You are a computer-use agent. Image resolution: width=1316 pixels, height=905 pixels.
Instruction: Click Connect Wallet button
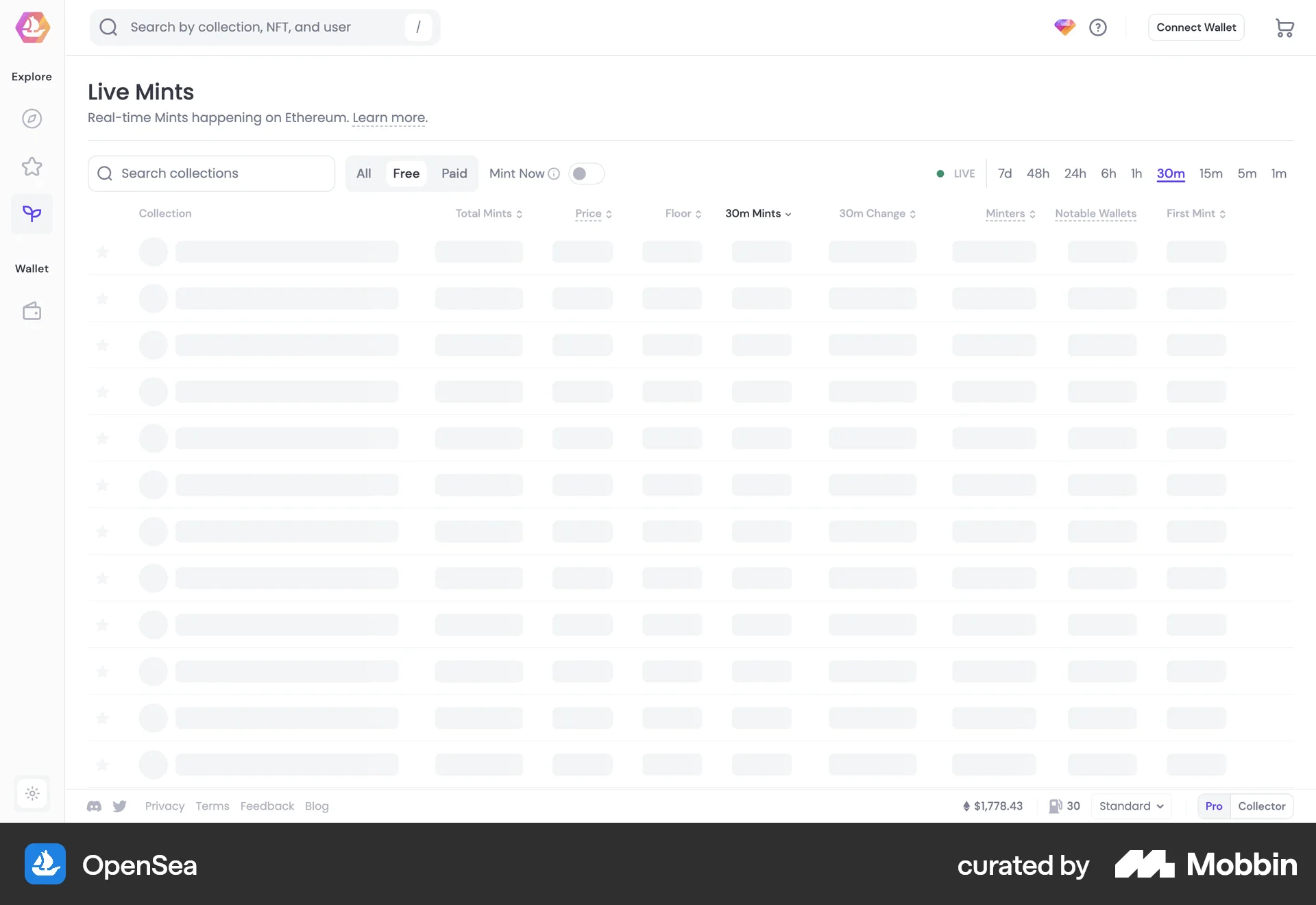1195,27
